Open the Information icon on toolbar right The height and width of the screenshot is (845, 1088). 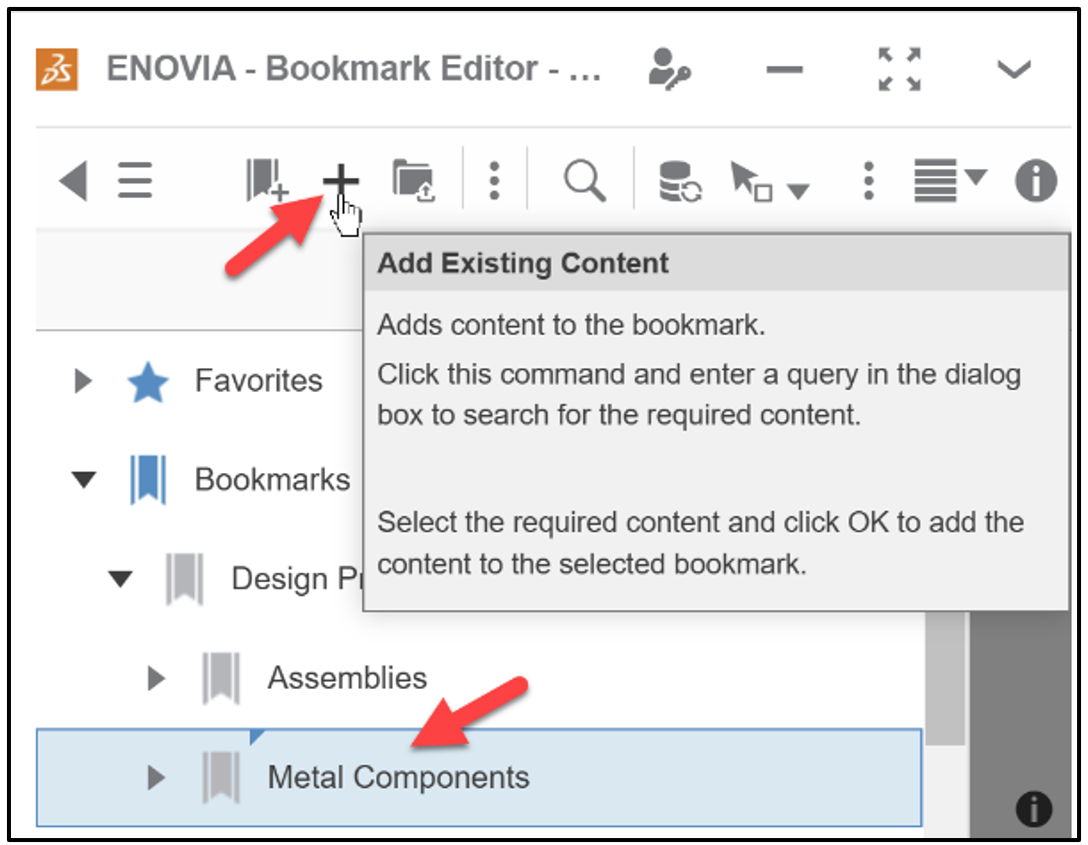point(1035,182)
